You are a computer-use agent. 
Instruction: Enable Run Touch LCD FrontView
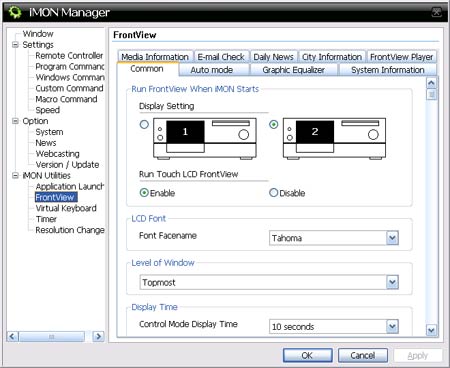coord(144,193)
